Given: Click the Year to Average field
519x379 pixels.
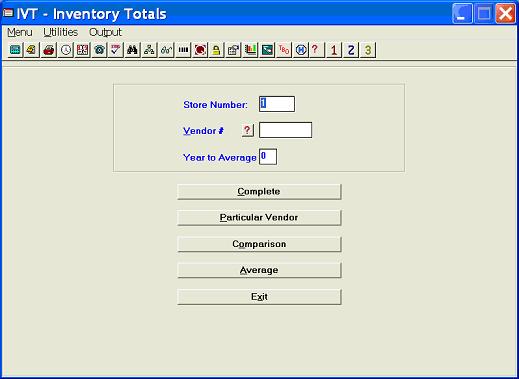Looking at the screenshot, I should [x=268, y=157].
